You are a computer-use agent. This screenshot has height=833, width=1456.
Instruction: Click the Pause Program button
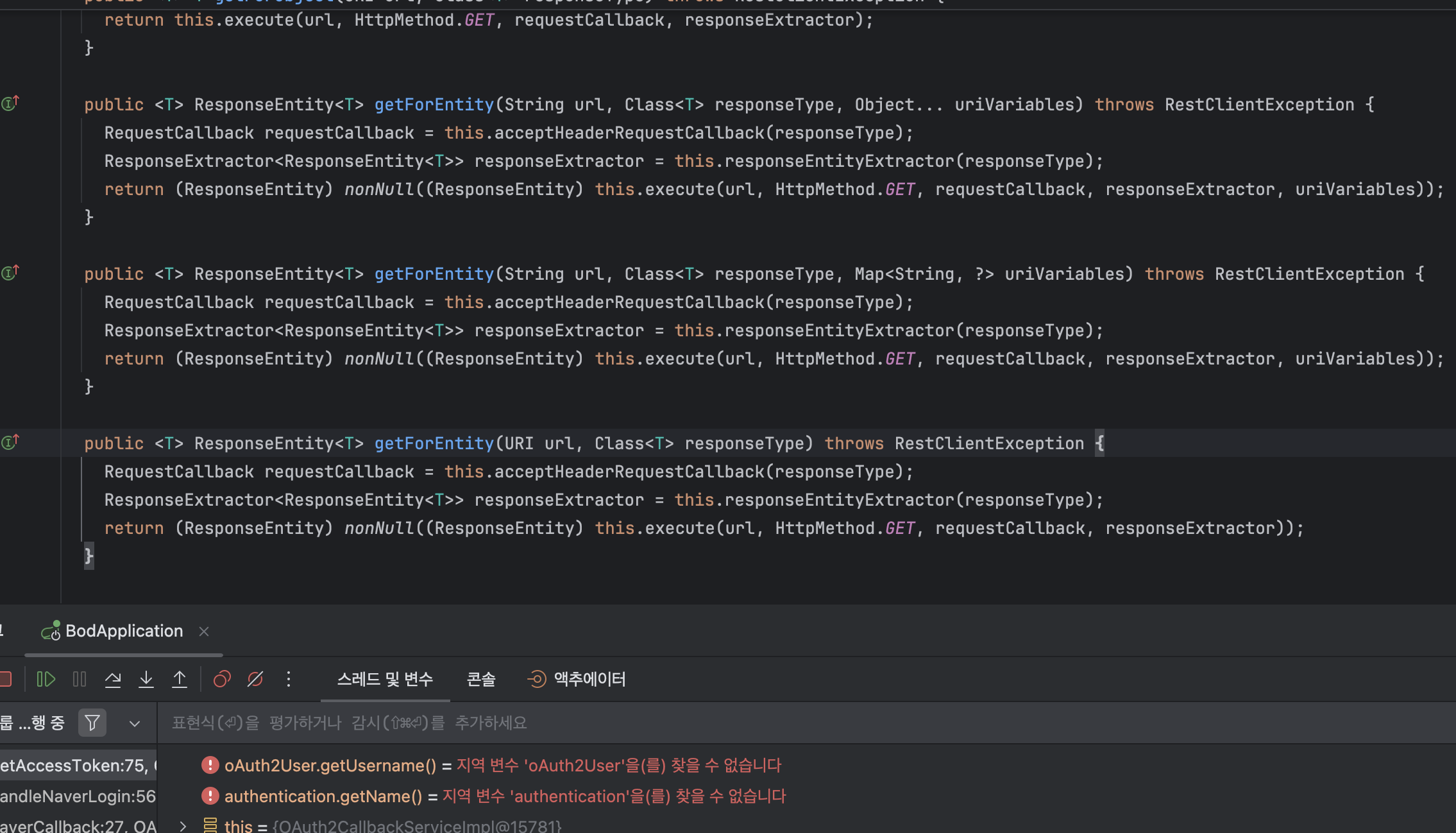pyautogui.click(x=80, y=679)
